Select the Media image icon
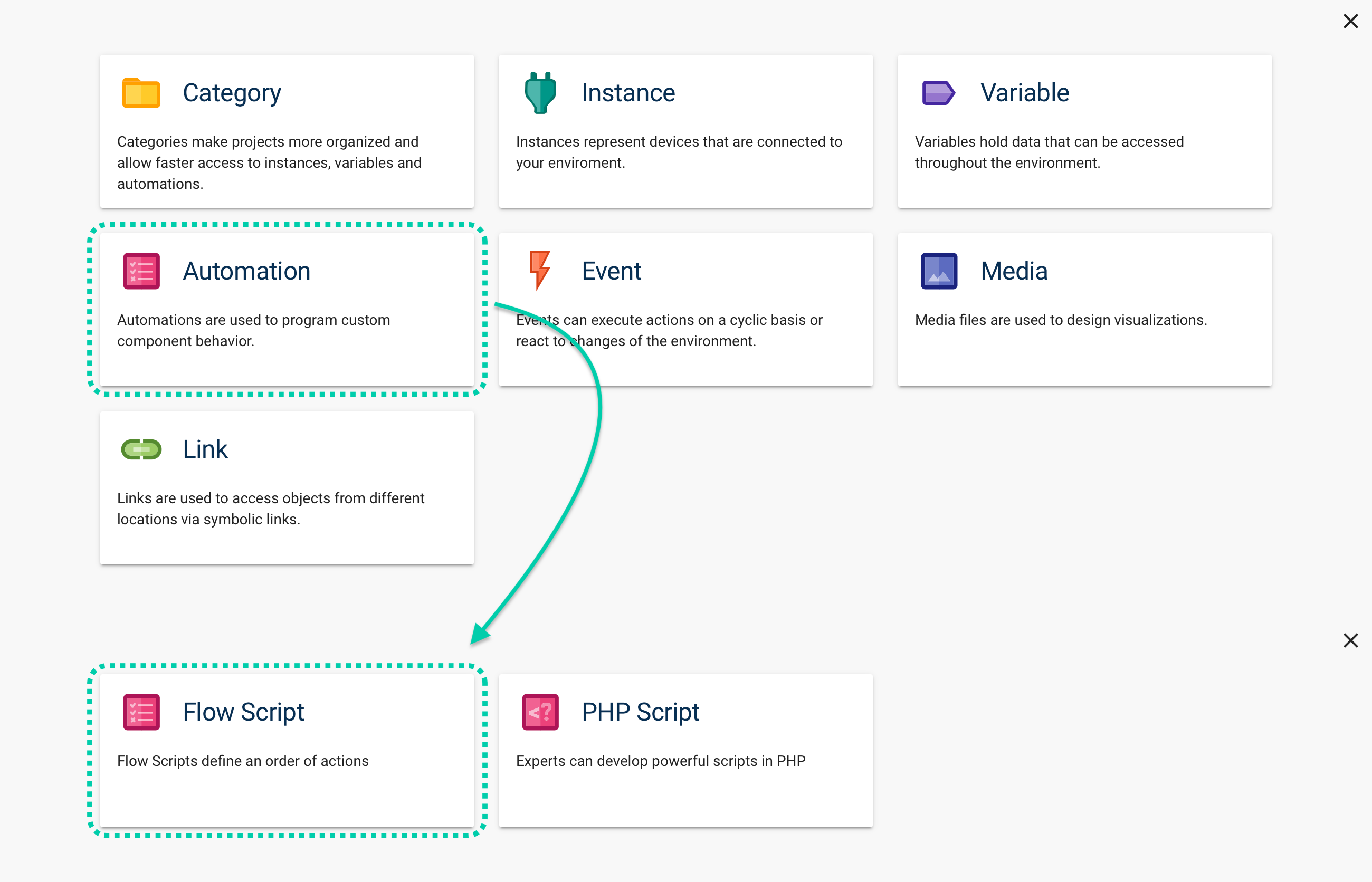The height and width of the screenshot is (882, 1372). (x=938, y=270)
